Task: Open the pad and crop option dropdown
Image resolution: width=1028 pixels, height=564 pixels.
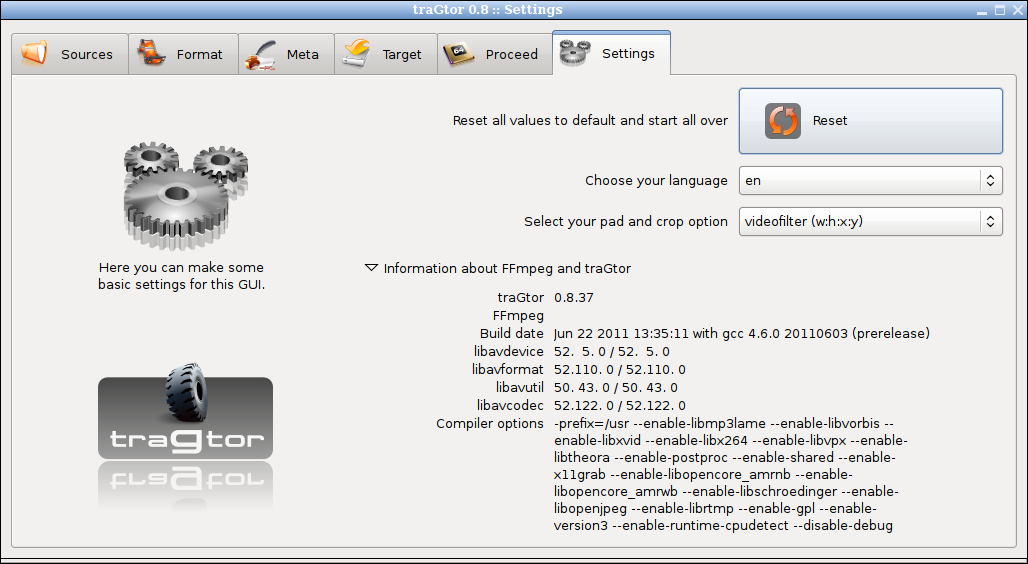Action: (x=871, y=222)
